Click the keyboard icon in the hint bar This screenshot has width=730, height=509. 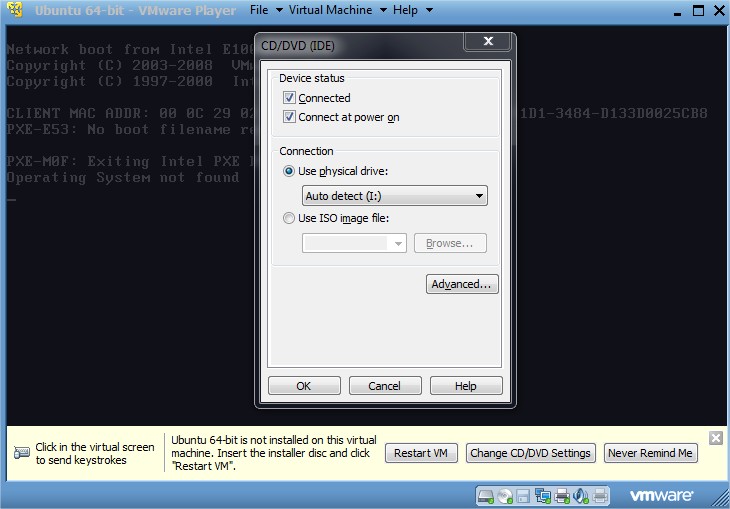pos(21,453)
